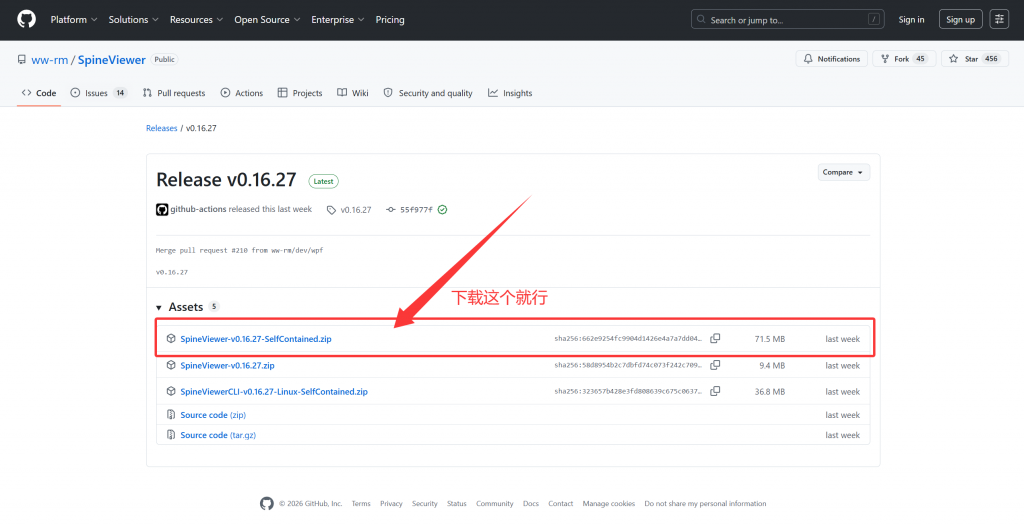Open the Privacy footer link
This screenshot has height=525, width=1024.
[x=391, y=503]
